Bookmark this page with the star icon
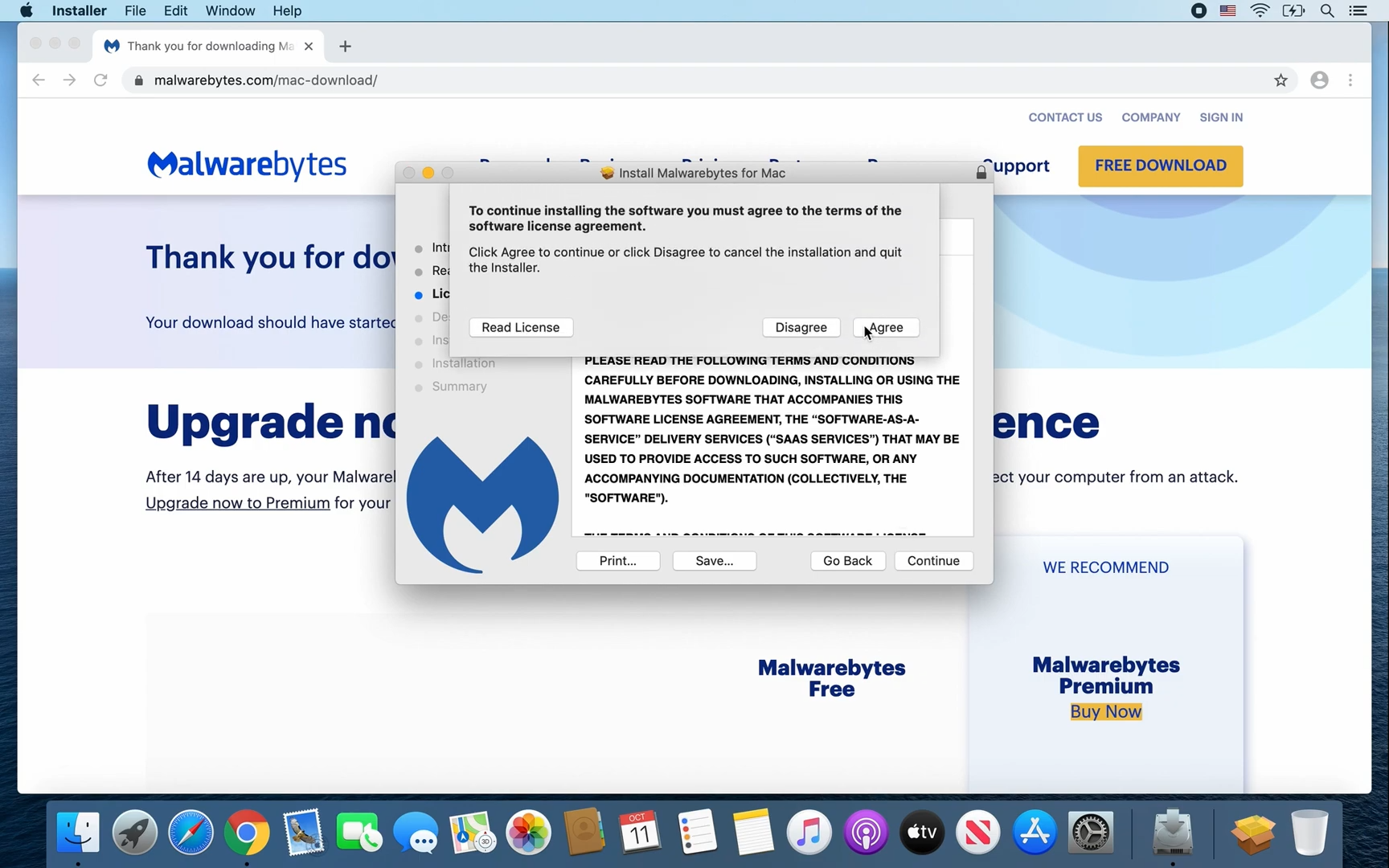 [1280, 80]
